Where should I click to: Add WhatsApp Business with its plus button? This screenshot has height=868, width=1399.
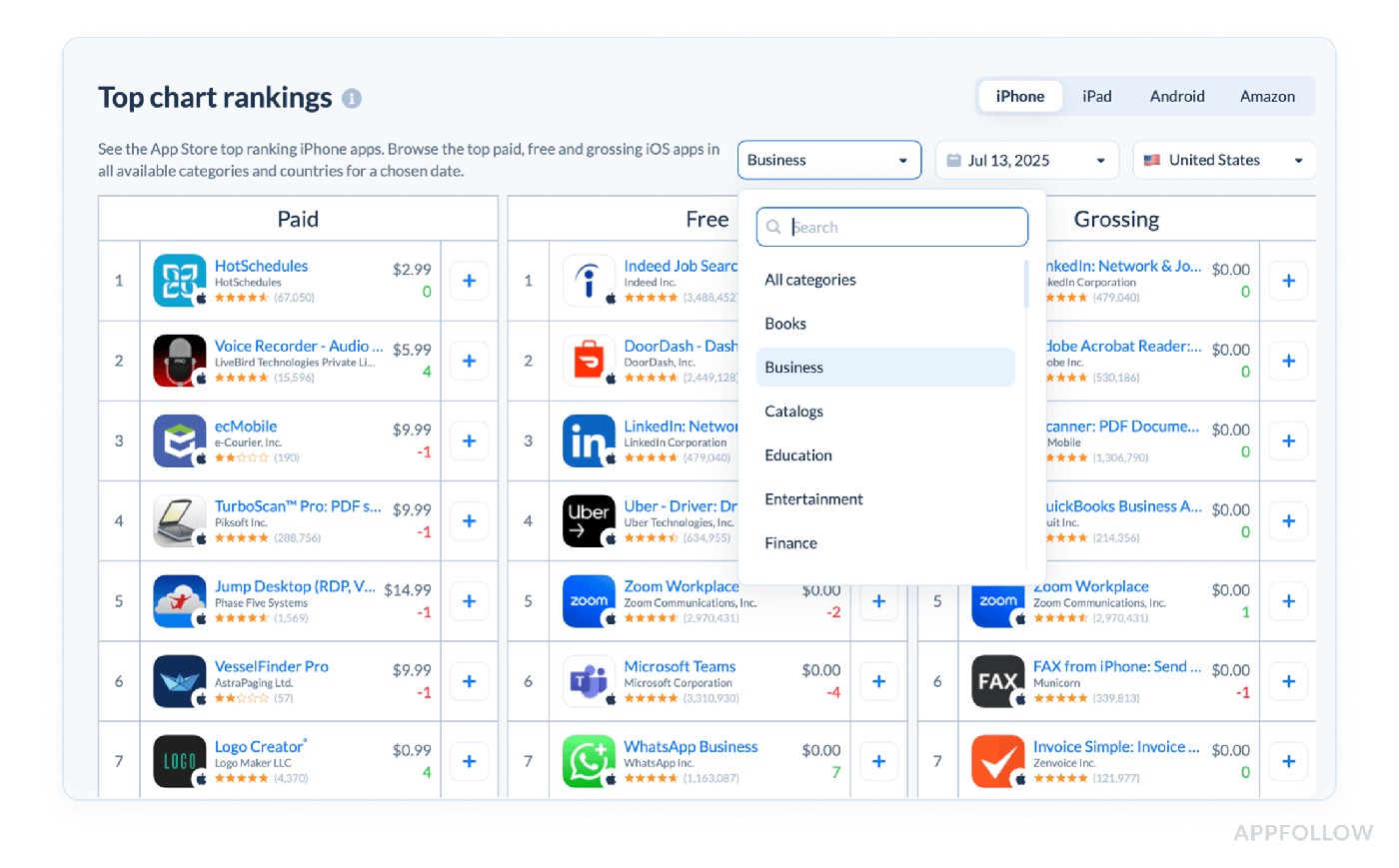click(x=878, y=761)
